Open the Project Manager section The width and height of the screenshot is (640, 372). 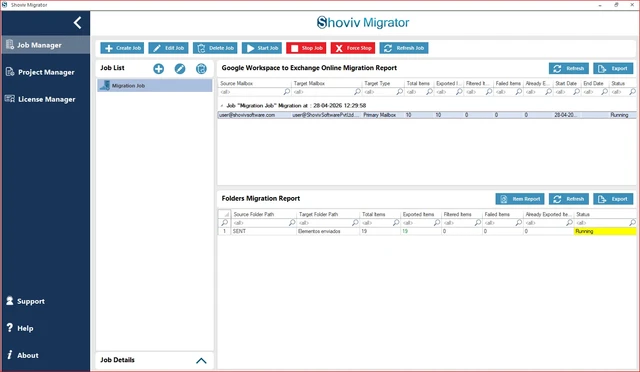[45, 72]
